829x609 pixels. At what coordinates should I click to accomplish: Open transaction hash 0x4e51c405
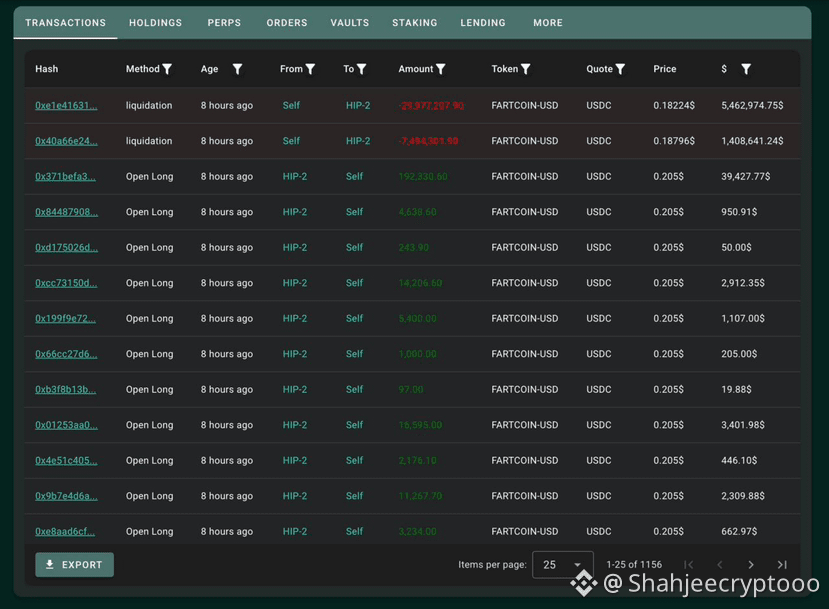point(66,460)
